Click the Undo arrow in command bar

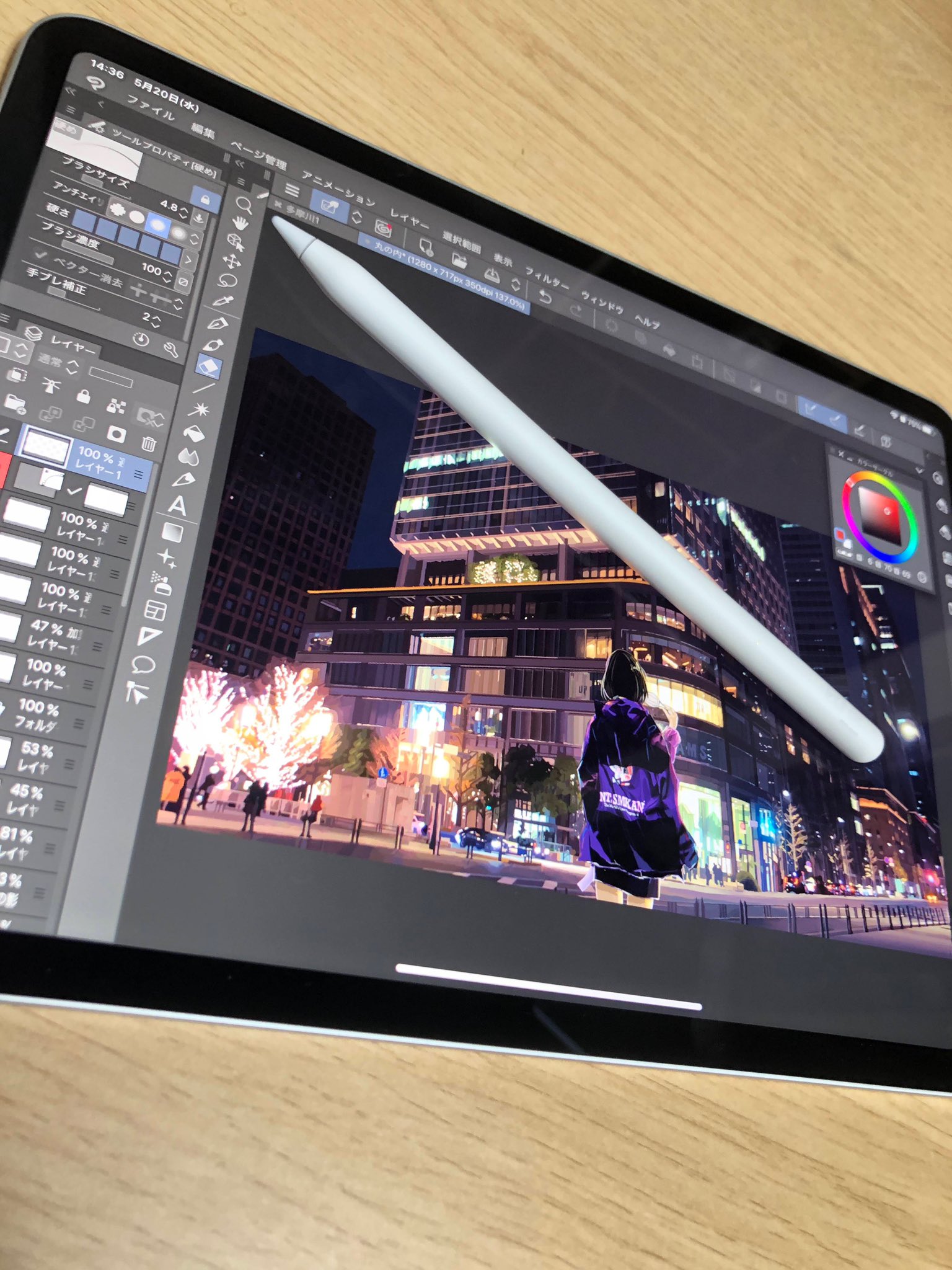tap(545, 296)
